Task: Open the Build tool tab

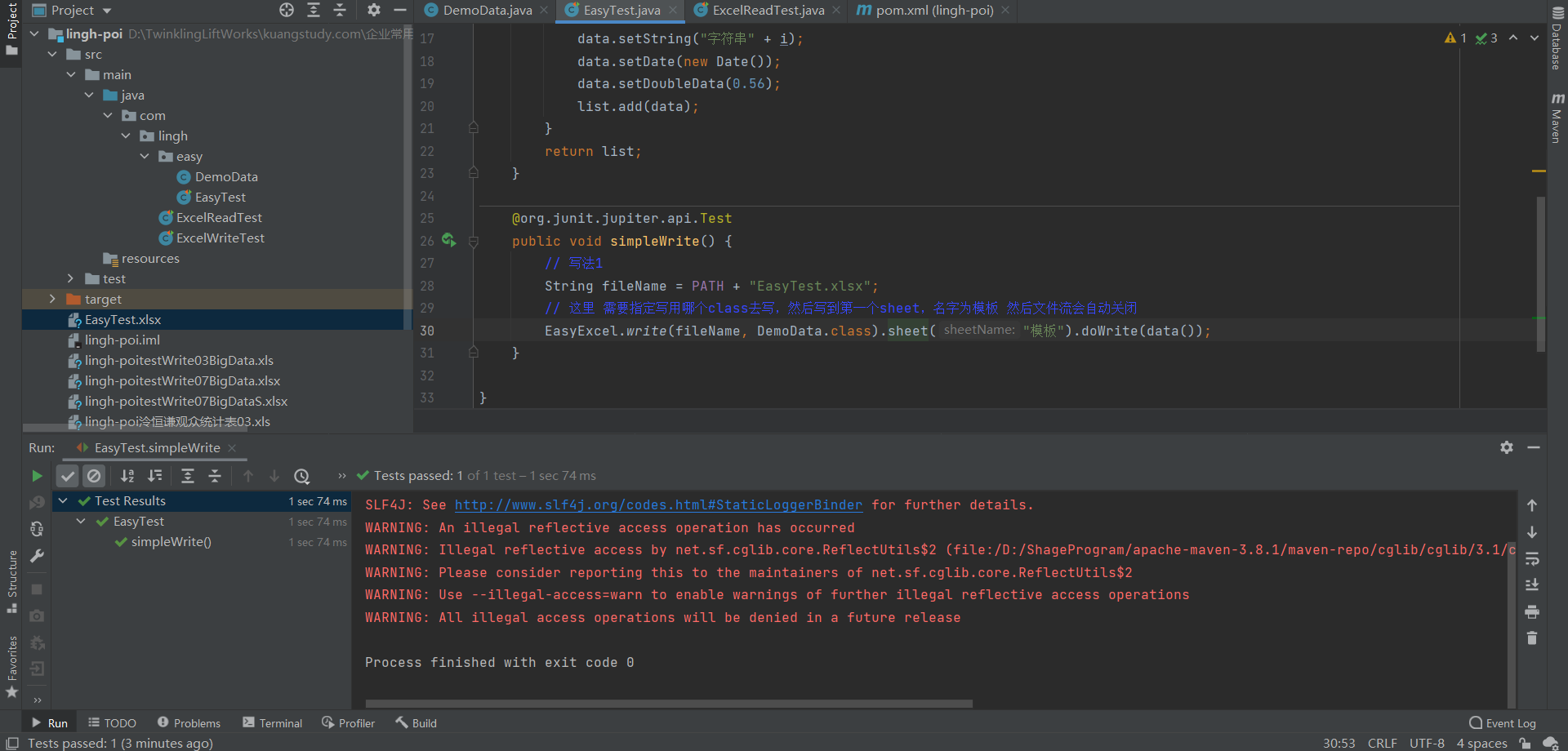Action: point(416,723)
